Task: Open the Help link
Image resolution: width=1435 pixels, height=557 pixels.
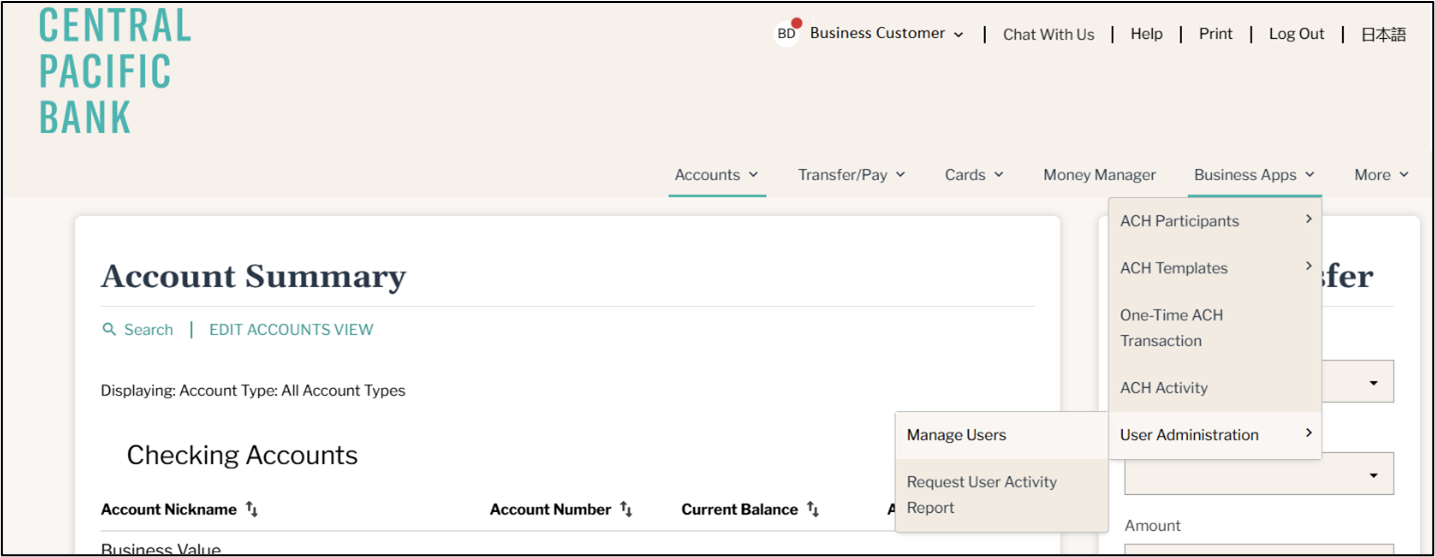Action: 1146,34
